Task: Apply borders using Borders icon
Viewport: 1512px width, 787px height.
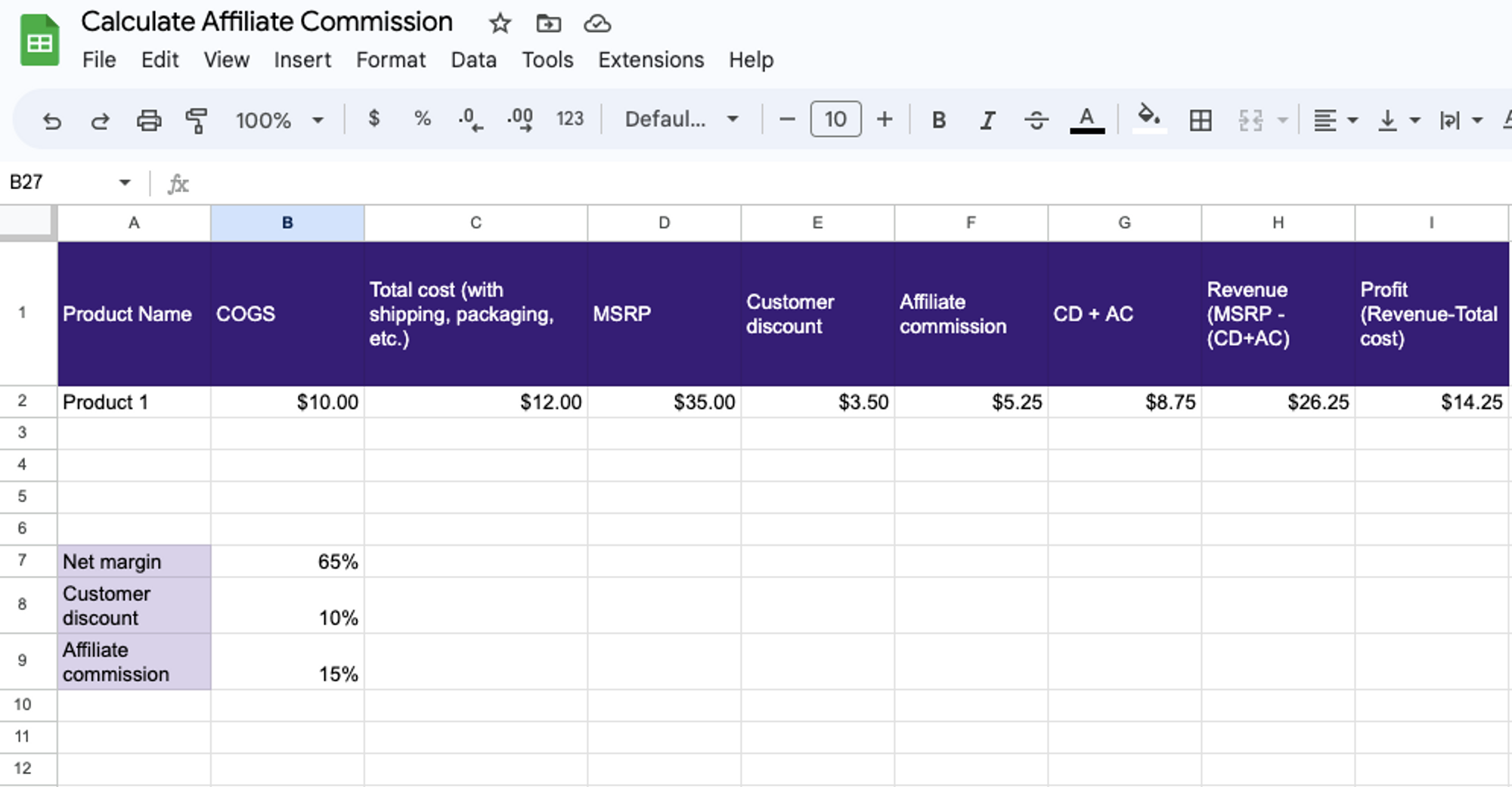Action: pos(1201,119)
